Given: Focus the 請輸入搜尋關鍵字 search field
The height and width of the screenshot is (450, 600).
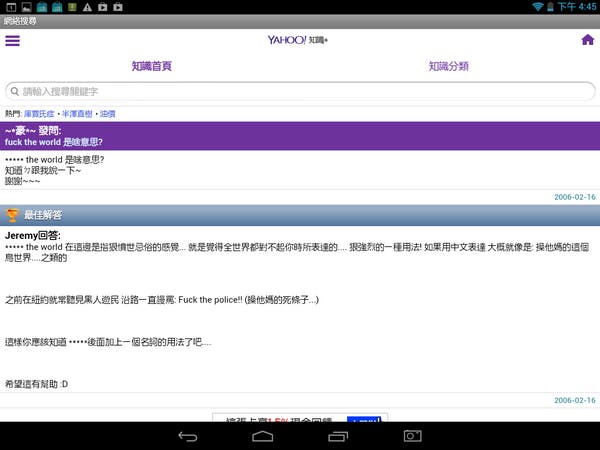Looking at the screenshot, I should (300, 91).
